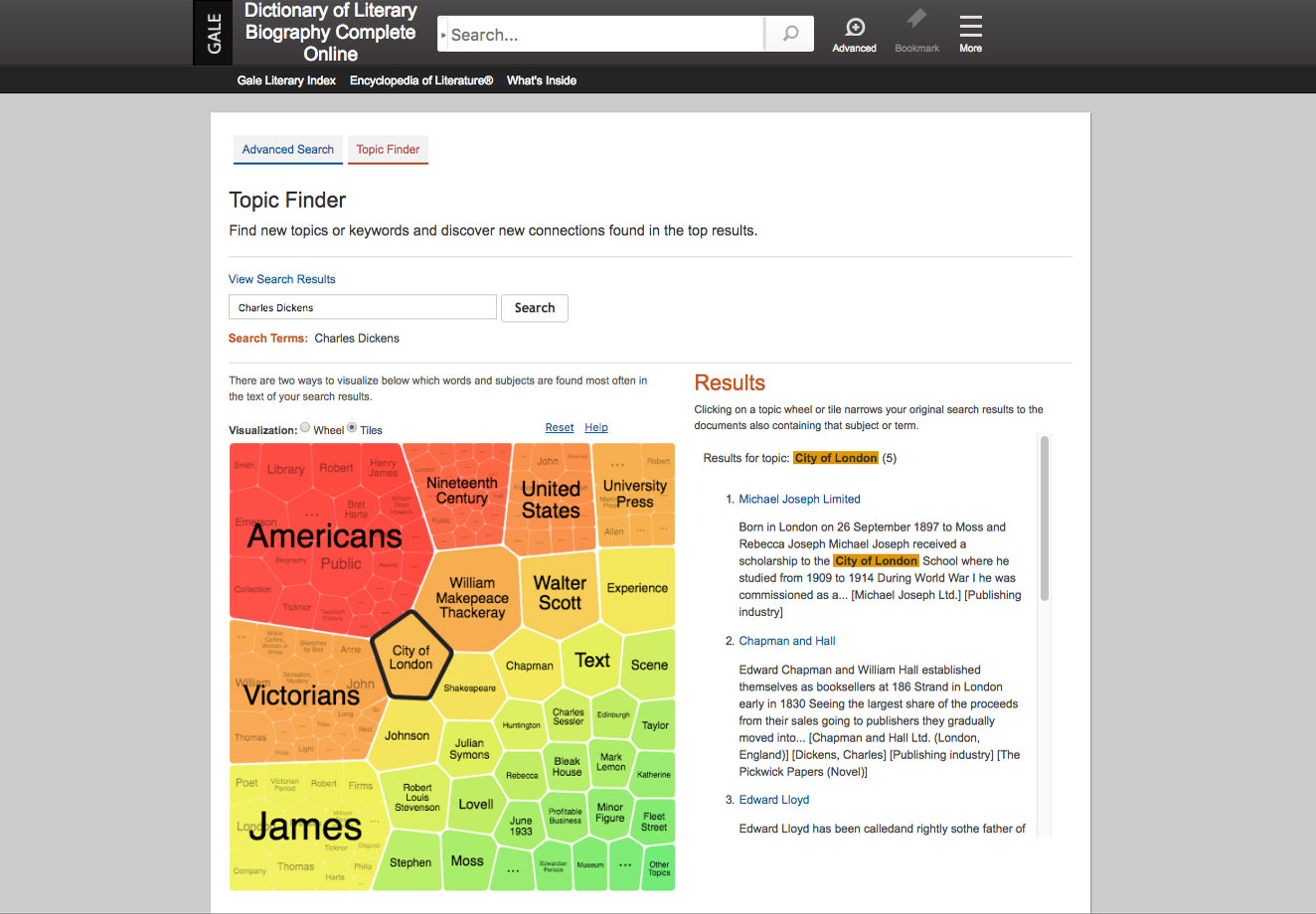Select the Scene tile
The height and width of the screenshot is (914, 1316).
[649, 665]
